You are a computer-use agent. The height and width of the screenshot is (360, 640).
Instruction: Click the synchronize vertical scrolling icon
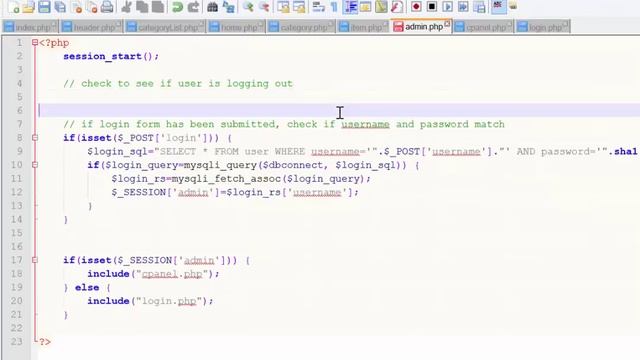(x=283, y=7)
